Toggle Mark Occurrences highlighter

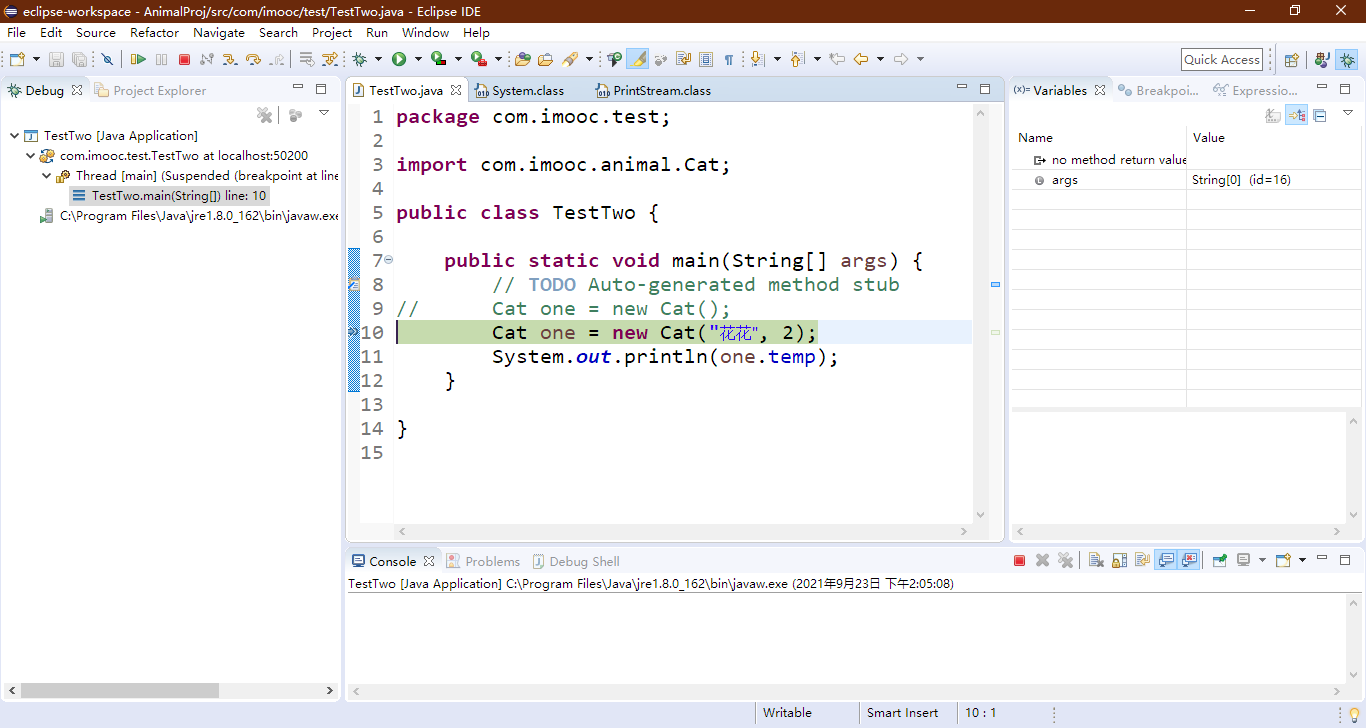637,60
